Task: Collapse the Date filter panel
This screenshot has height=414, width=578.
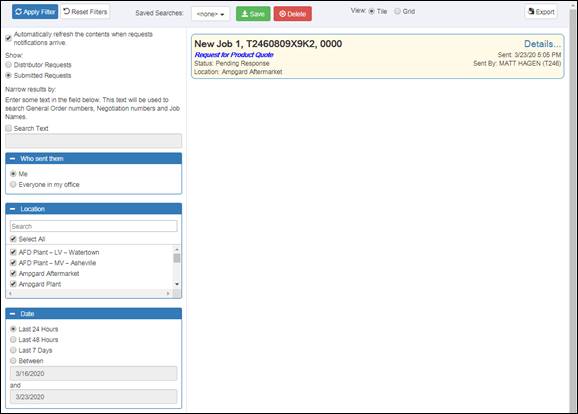Action: point(13,314)
